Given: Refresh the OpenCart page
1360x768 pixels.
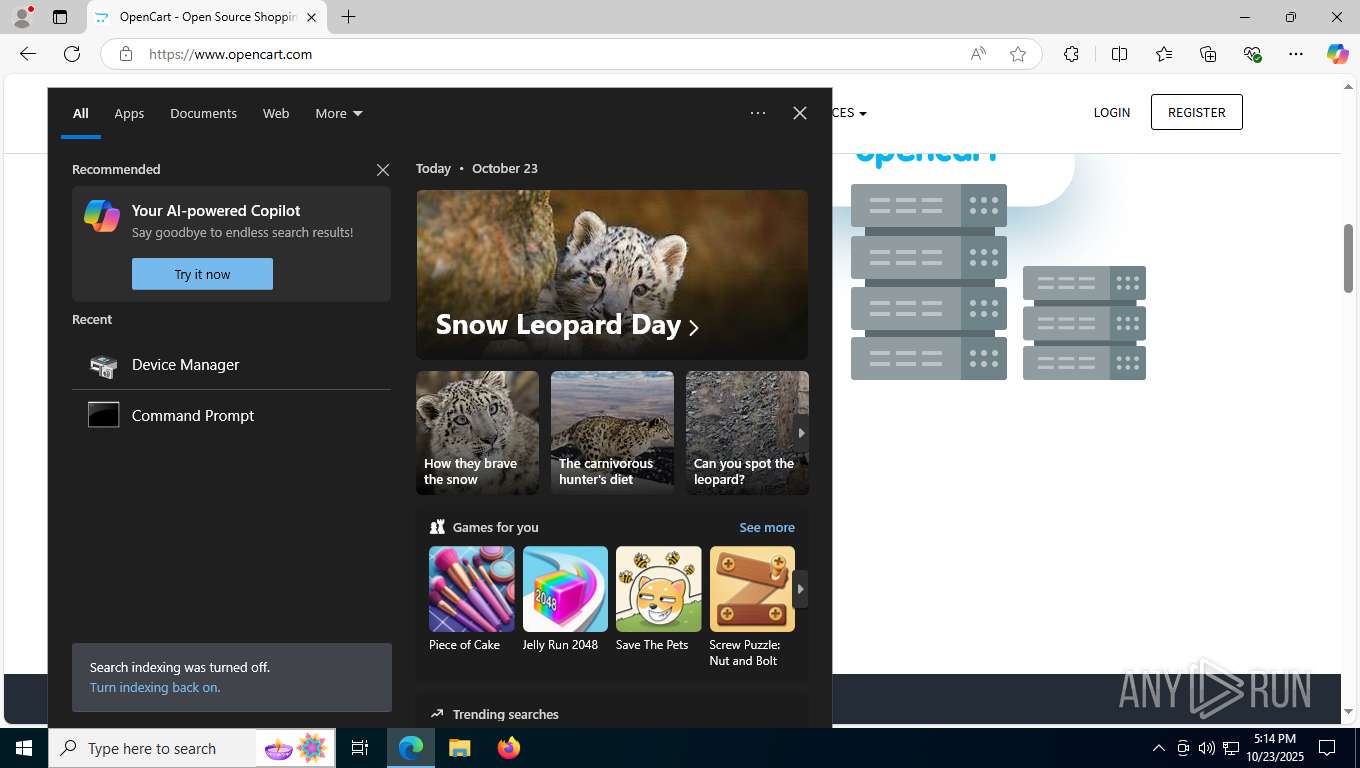Looking at the screenshot, I should point(72,54).
